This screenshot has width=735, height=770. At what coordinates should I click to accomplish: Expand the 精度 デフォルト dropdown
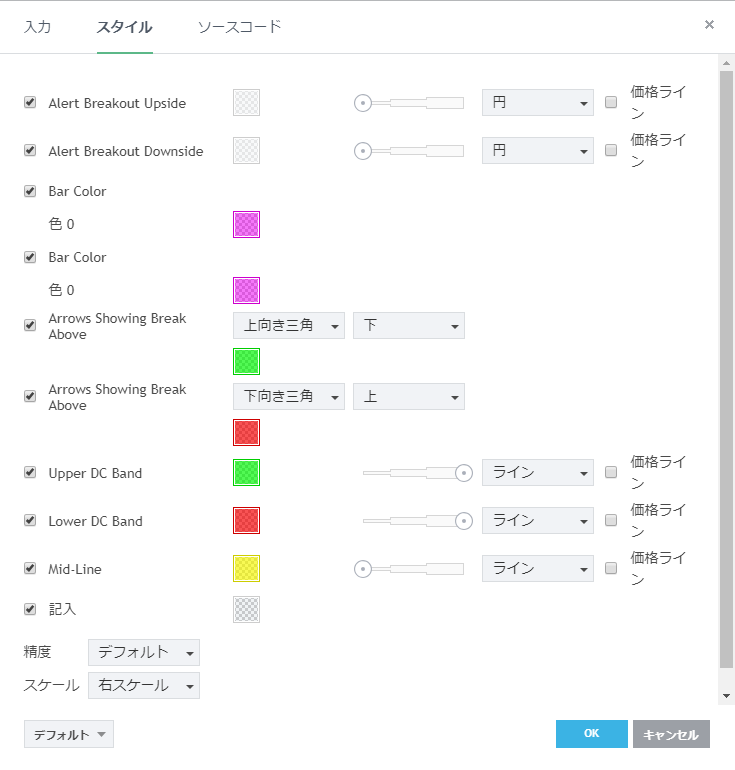coord(144,652)
